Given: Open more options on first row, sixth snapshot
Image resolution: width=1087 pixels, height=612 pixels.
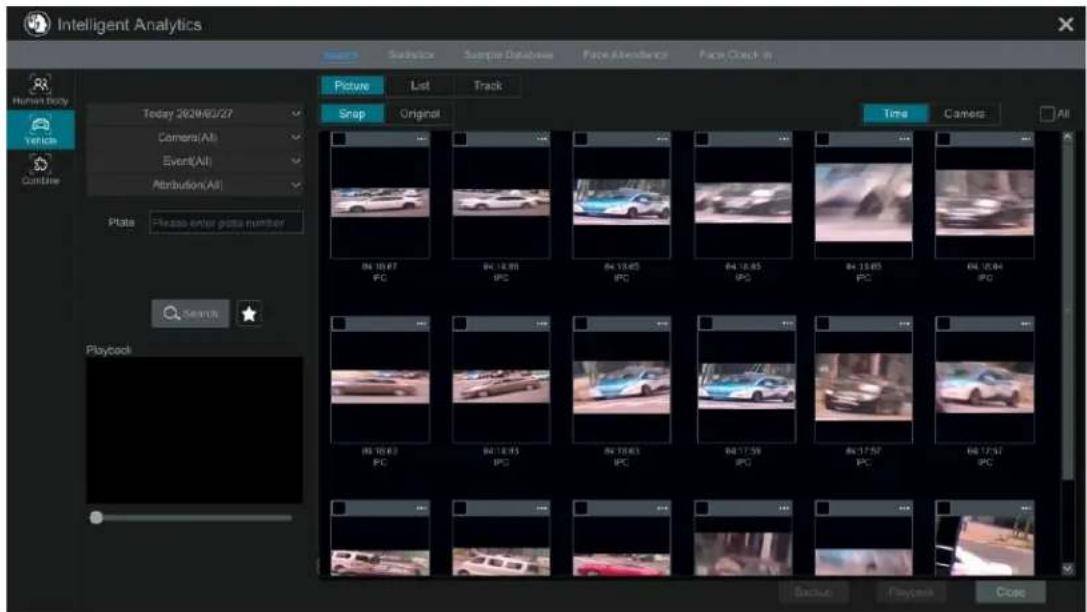Looking at the screenshot, I should pos(1025,139).
